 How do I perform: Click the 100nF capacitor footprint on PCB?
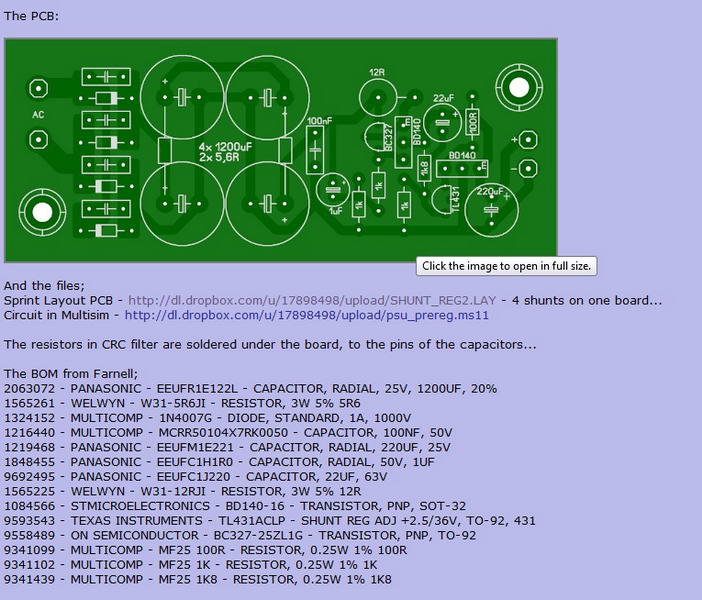[x=317, y=150]
